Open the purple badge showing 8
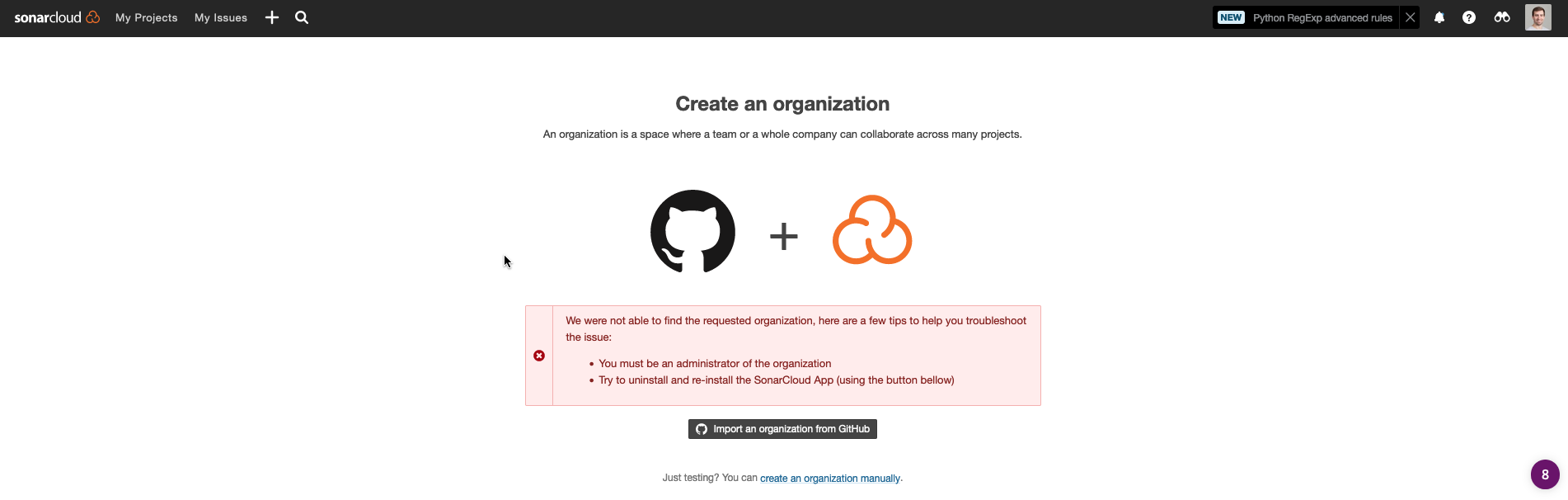 pyautogui.click(x=1545, y=474)
